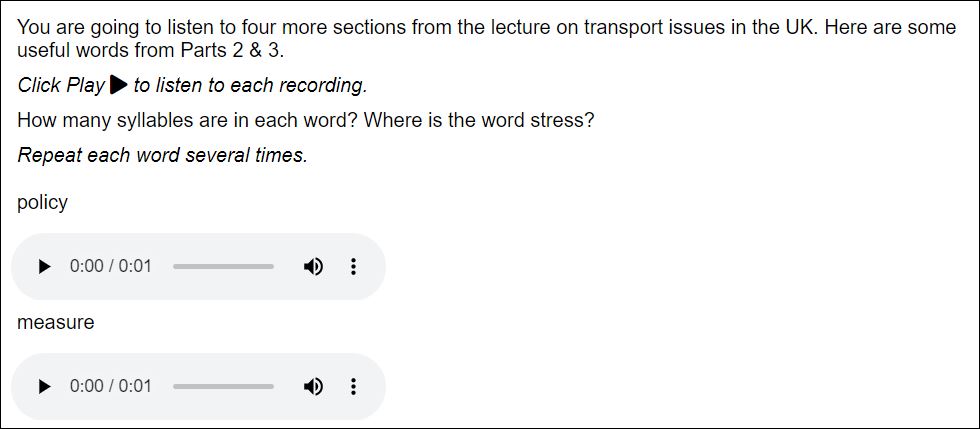The width and height of the screenshot is (980, 429).
Task: Click the time display on the "measure" player
Action: tap(110, 386)
